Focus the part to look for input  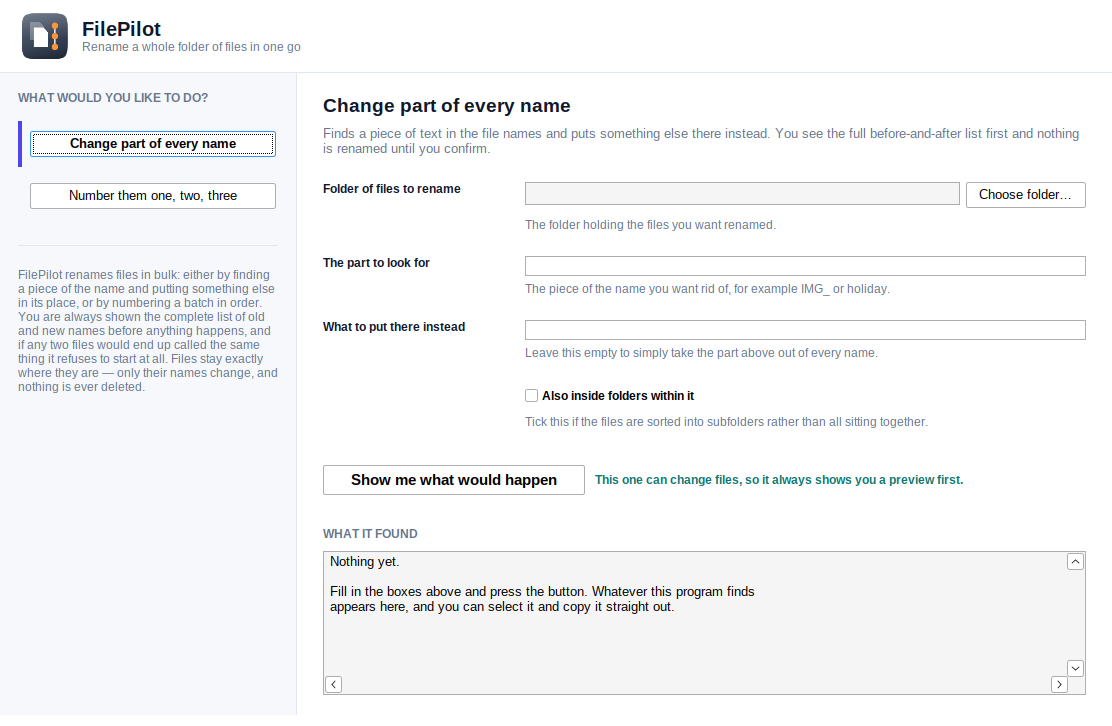coord(805,266)
